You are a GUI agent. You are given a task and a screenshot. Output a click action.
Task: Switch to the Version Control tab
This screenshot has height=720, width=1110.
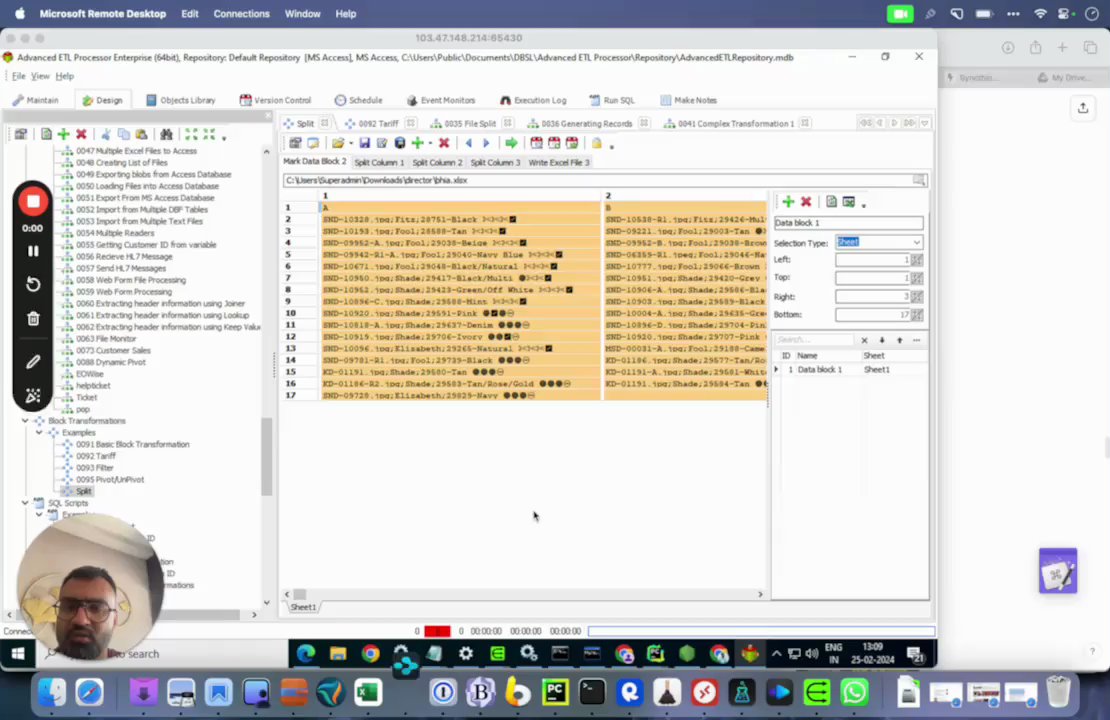(x=275, y=100)
